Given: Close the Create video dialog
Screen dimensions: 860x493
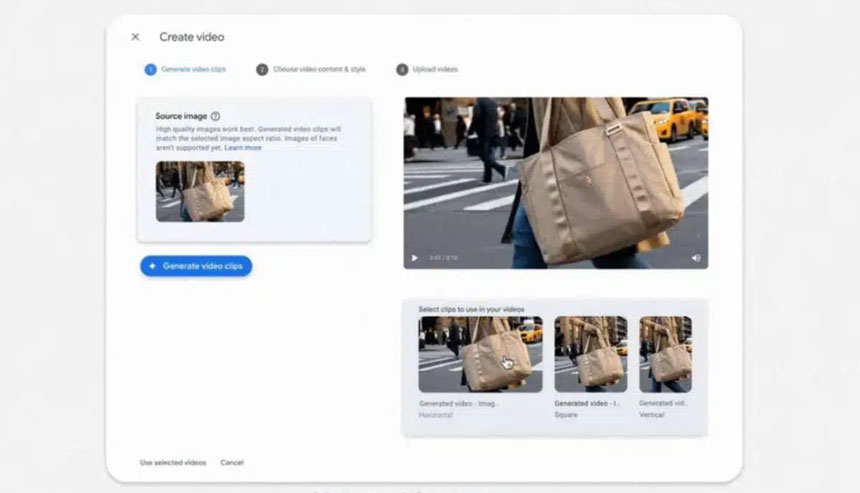Looking at the screenshot, I should pos(135,37).
